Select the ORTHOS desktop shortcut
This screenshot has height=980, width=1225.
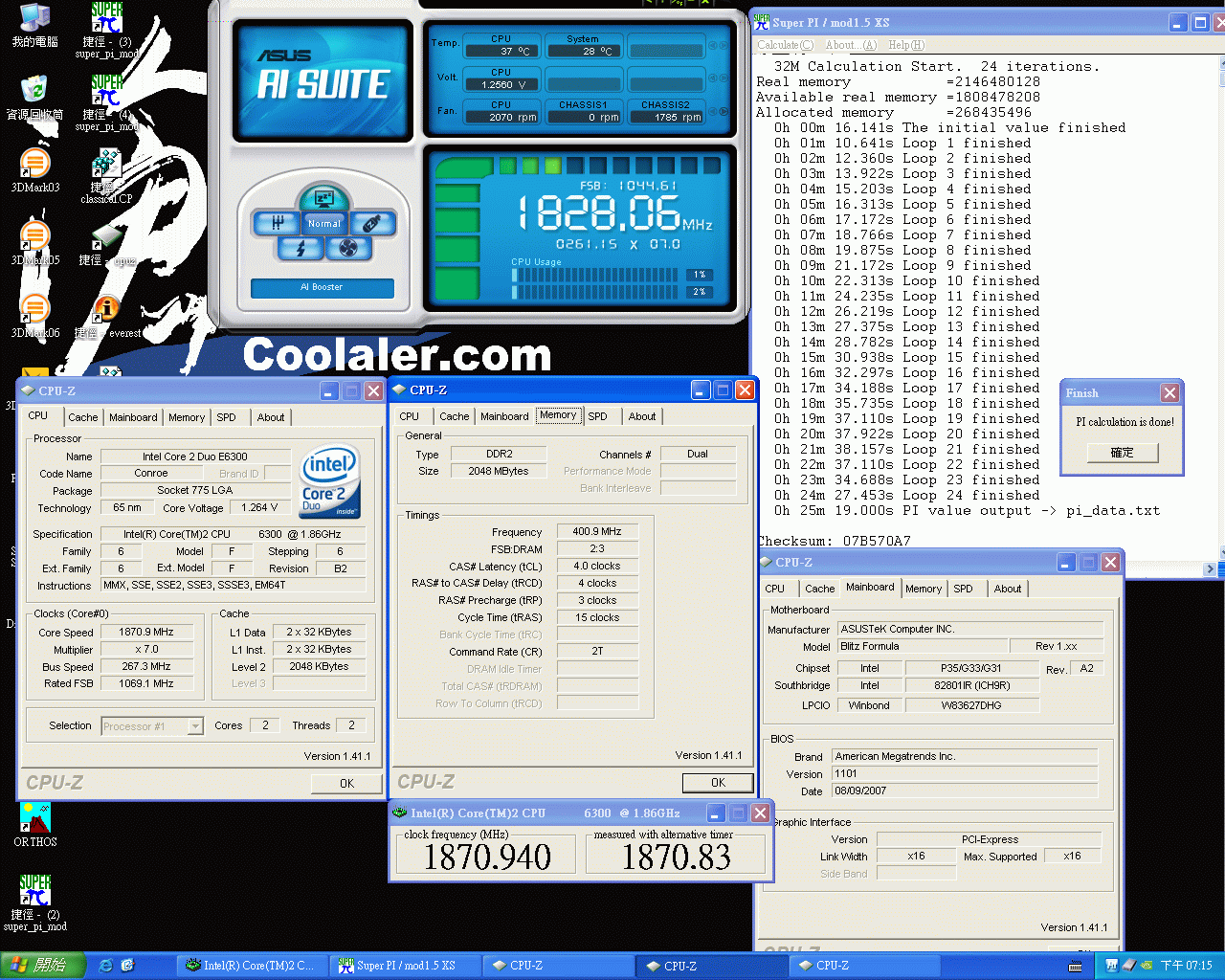[x=34, y=825]
